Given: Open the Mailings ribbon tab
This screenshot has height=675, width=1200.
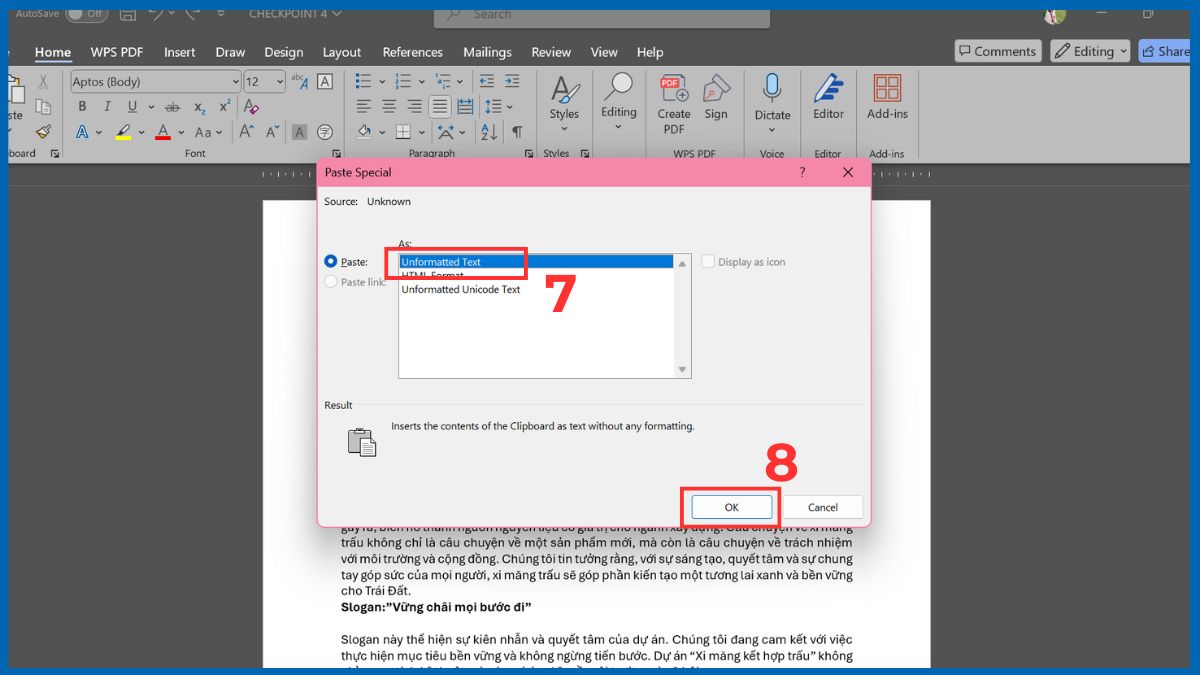Looking at the screenshot, I should [x=487, y=52].
